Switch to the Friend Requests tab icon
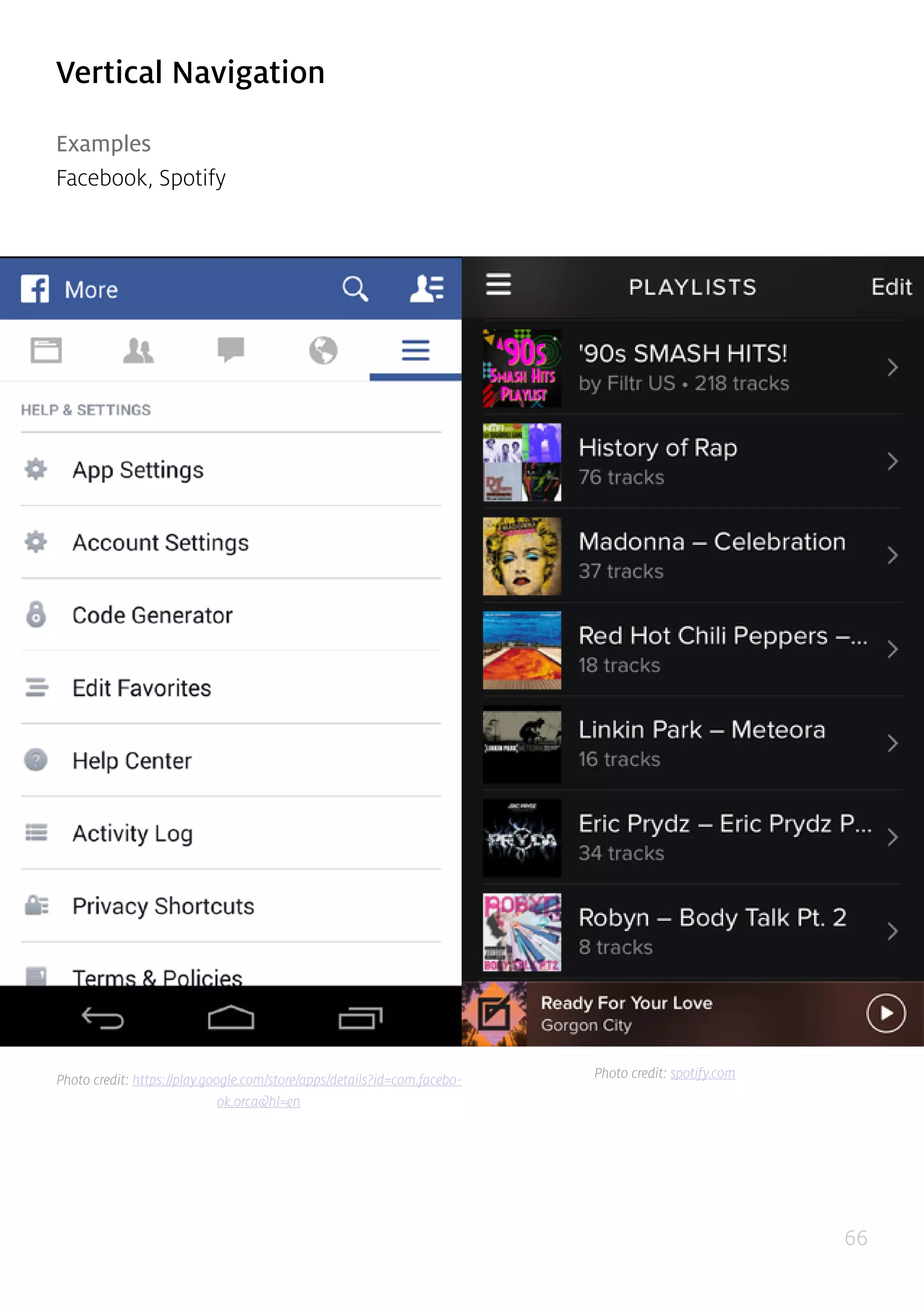This screenshot has width=924, height=1307. point(138,350)
